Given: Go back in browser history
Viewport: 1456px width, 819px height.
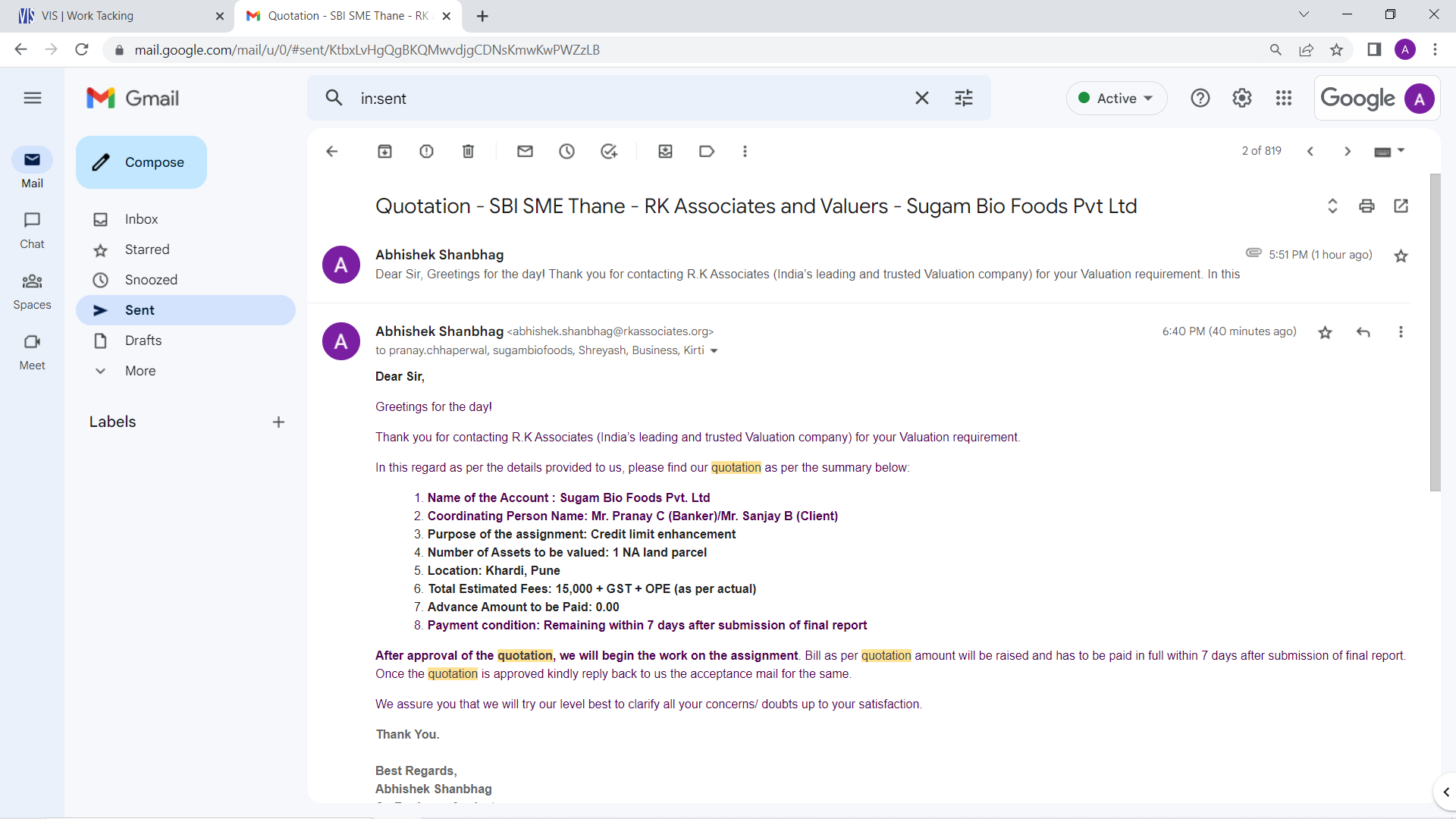Looking at the screenshot, I should click(x=20, y=50).
